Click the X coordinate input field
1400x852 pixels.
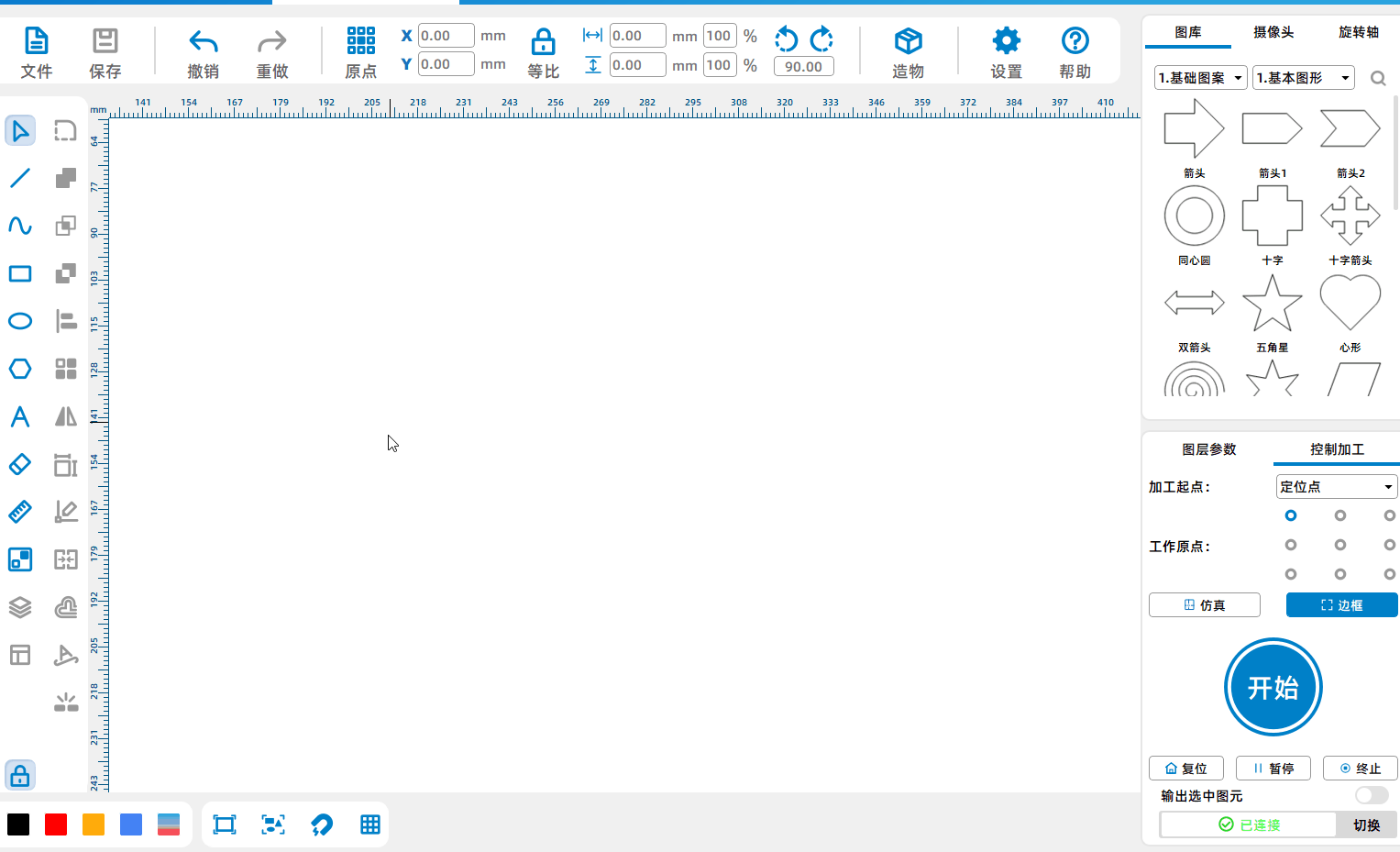click(x=446, y=36)
